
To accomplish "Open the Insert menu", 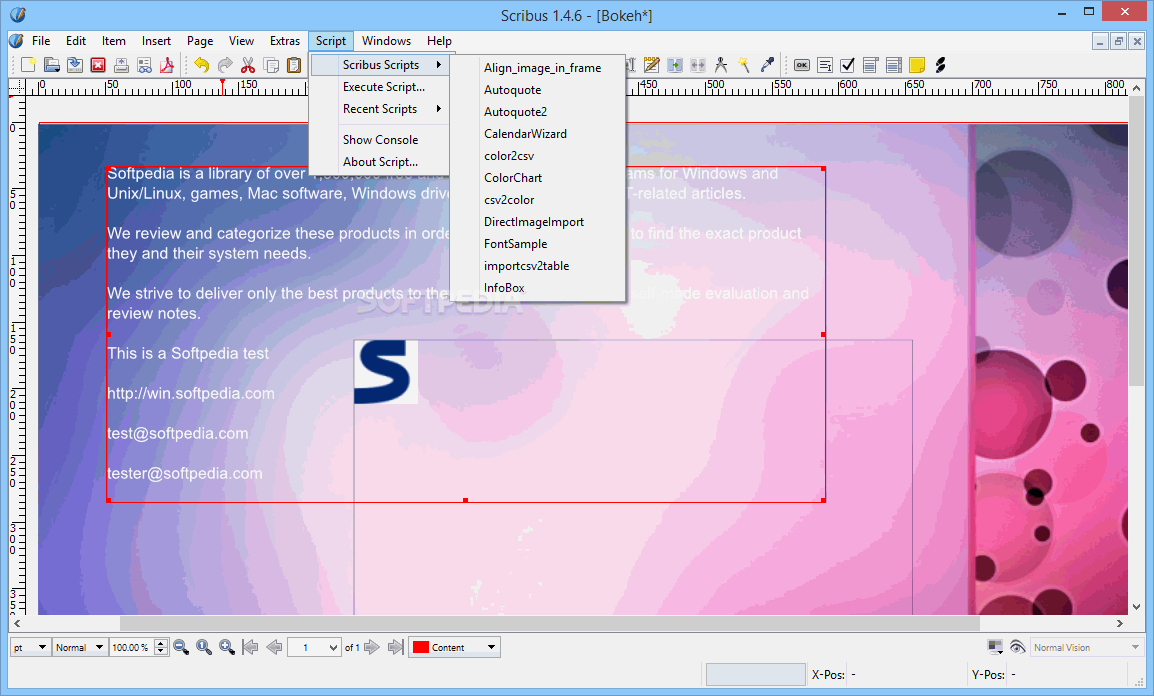I will pos(156,41).
